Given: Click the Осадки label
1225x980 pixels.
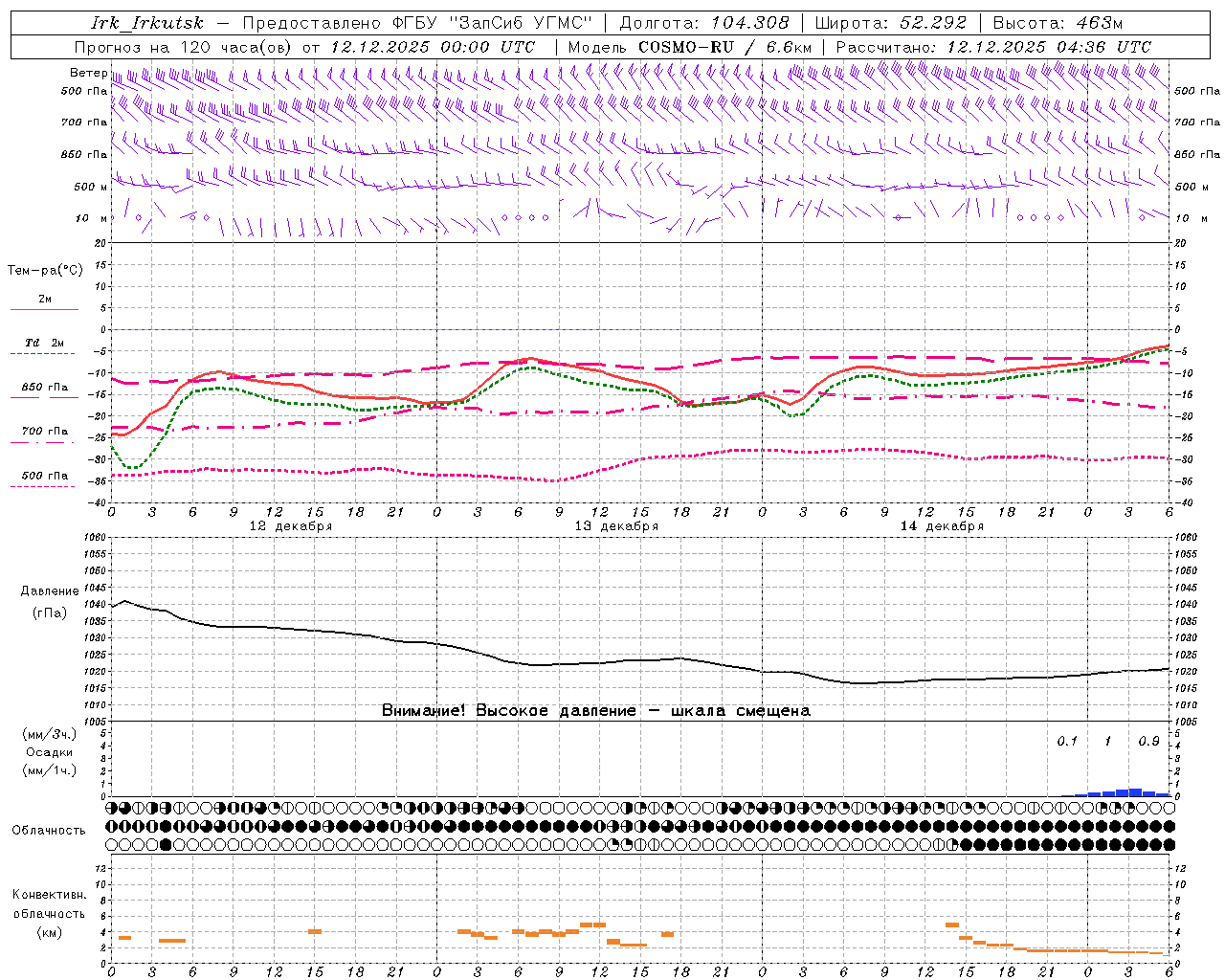Looking at the screenshot, I should point(49,752).
